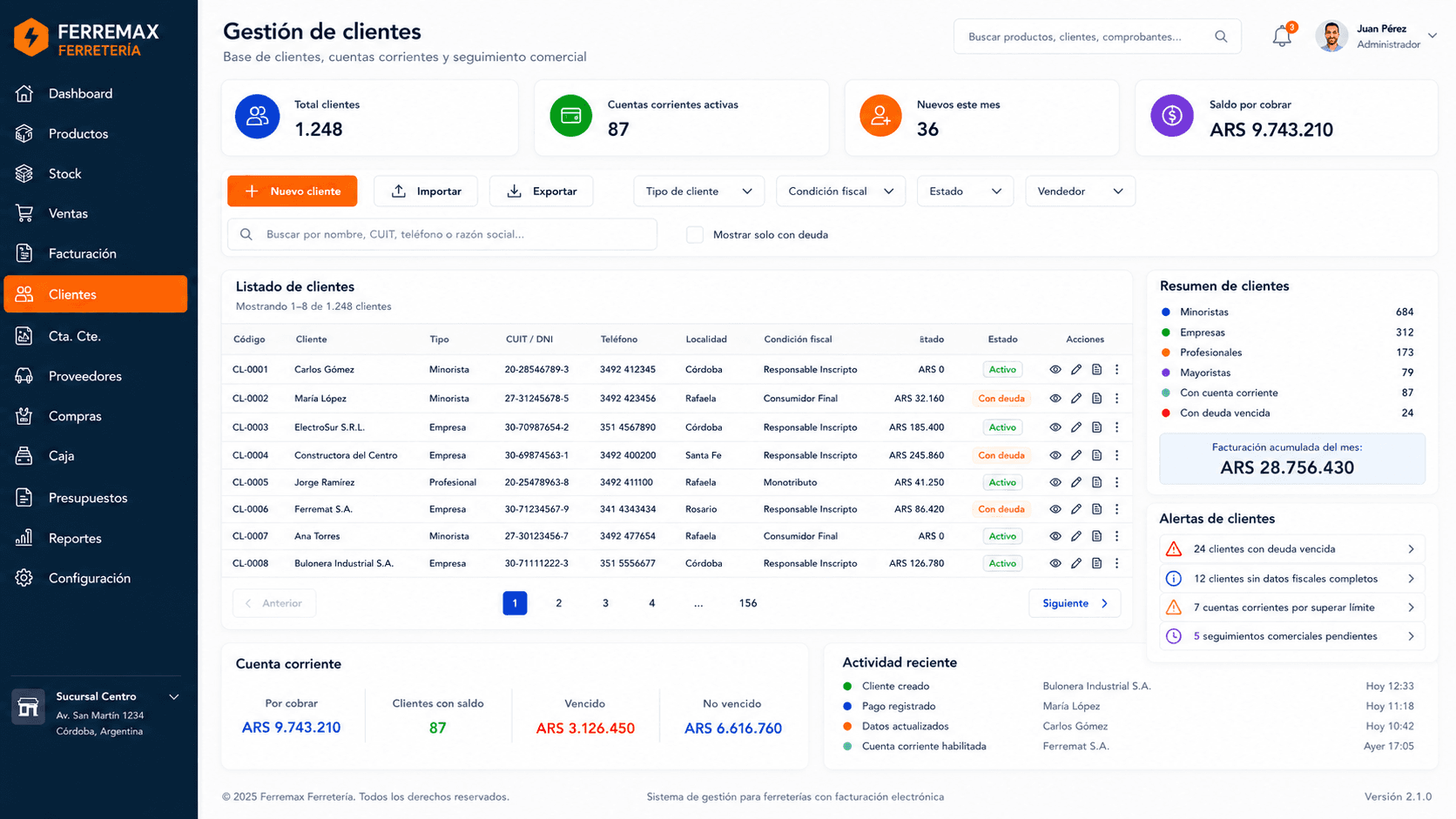The width and height of the screenshot is (1456, 819).
Task: Open Facturación in sidebar
Action: [96, 254]
